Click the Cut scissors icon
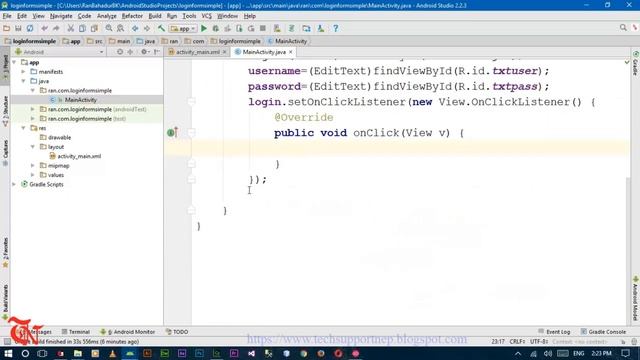This screenshot has width=640, height=360. 70,28
